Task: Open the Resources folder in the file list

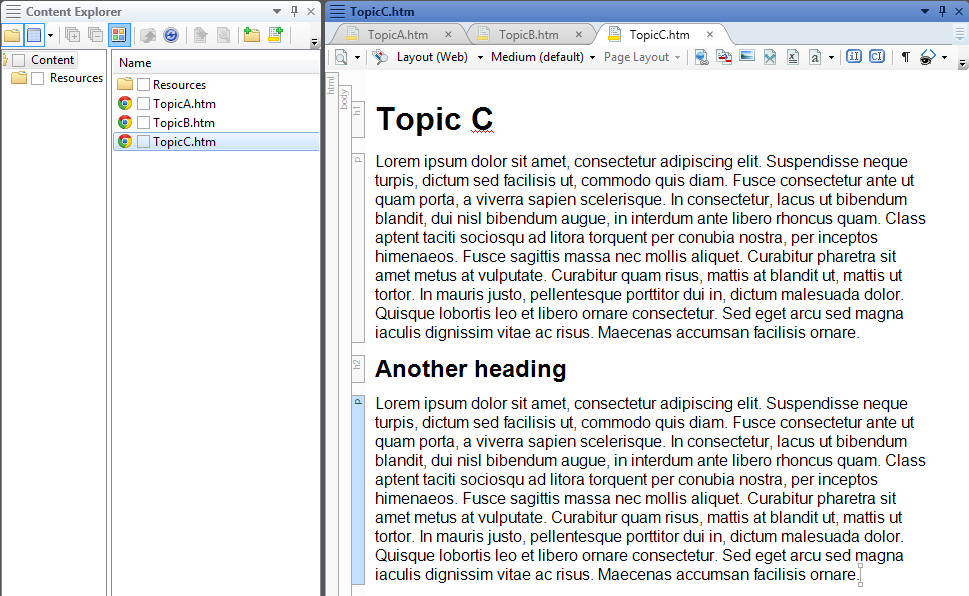Action: (x=179, y=85)
